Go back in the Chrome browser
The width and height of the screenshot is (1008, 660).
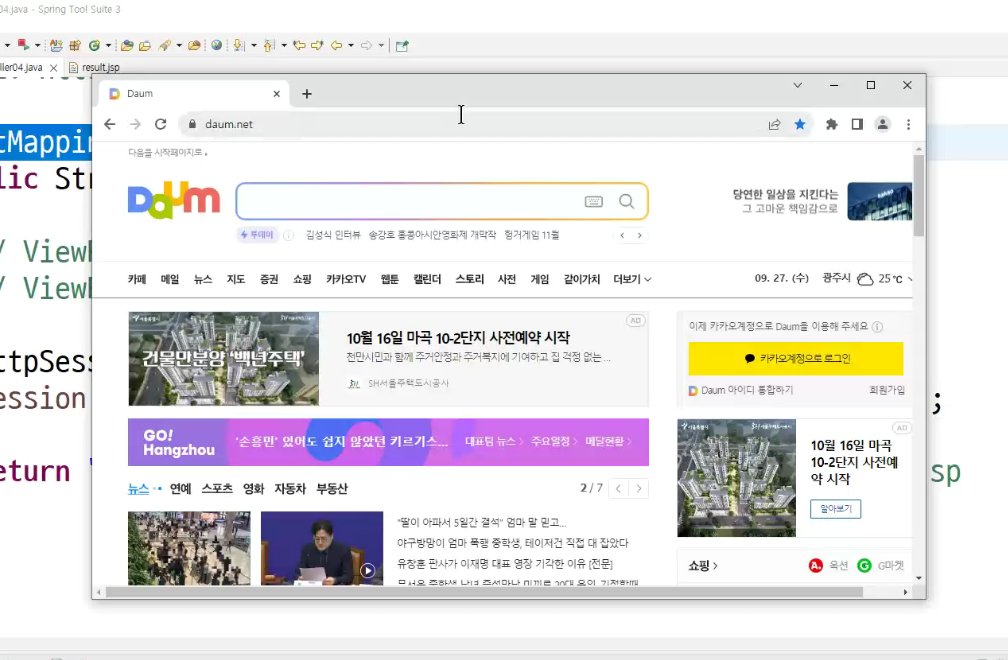pyautogui.click(x=110, y=124)
